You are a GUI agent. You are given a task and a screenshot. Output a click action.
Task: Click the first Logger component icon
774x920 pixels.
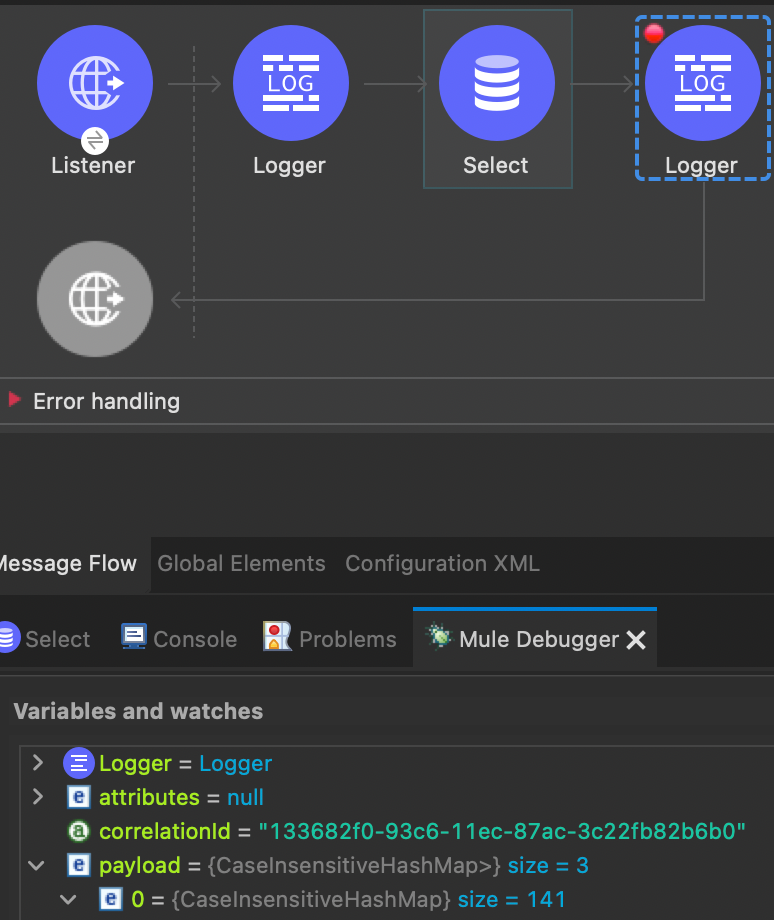[x=290, y=83]
